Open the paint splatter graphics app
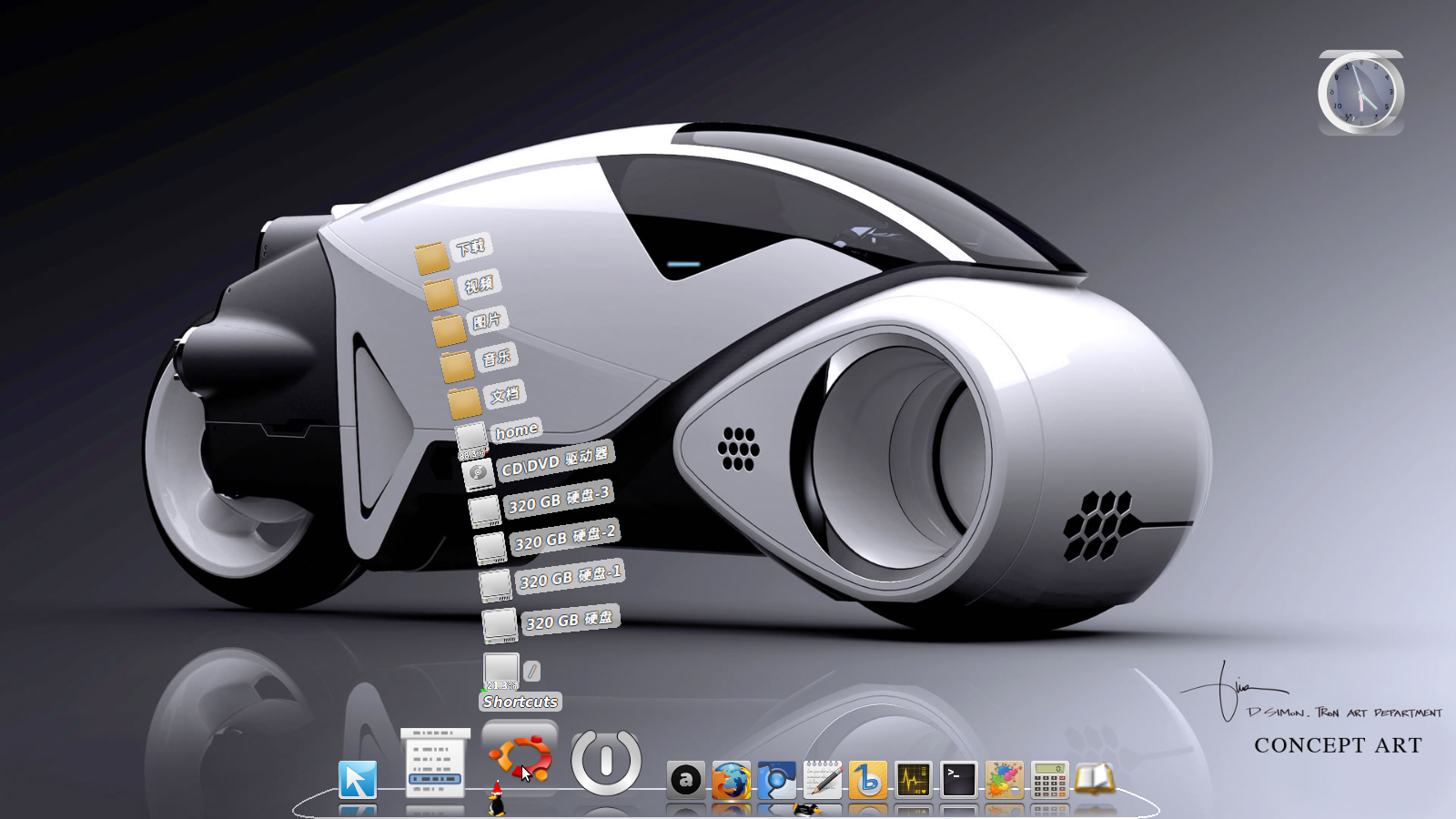Screen dimensions: 1456x819 pos(1005,780)
